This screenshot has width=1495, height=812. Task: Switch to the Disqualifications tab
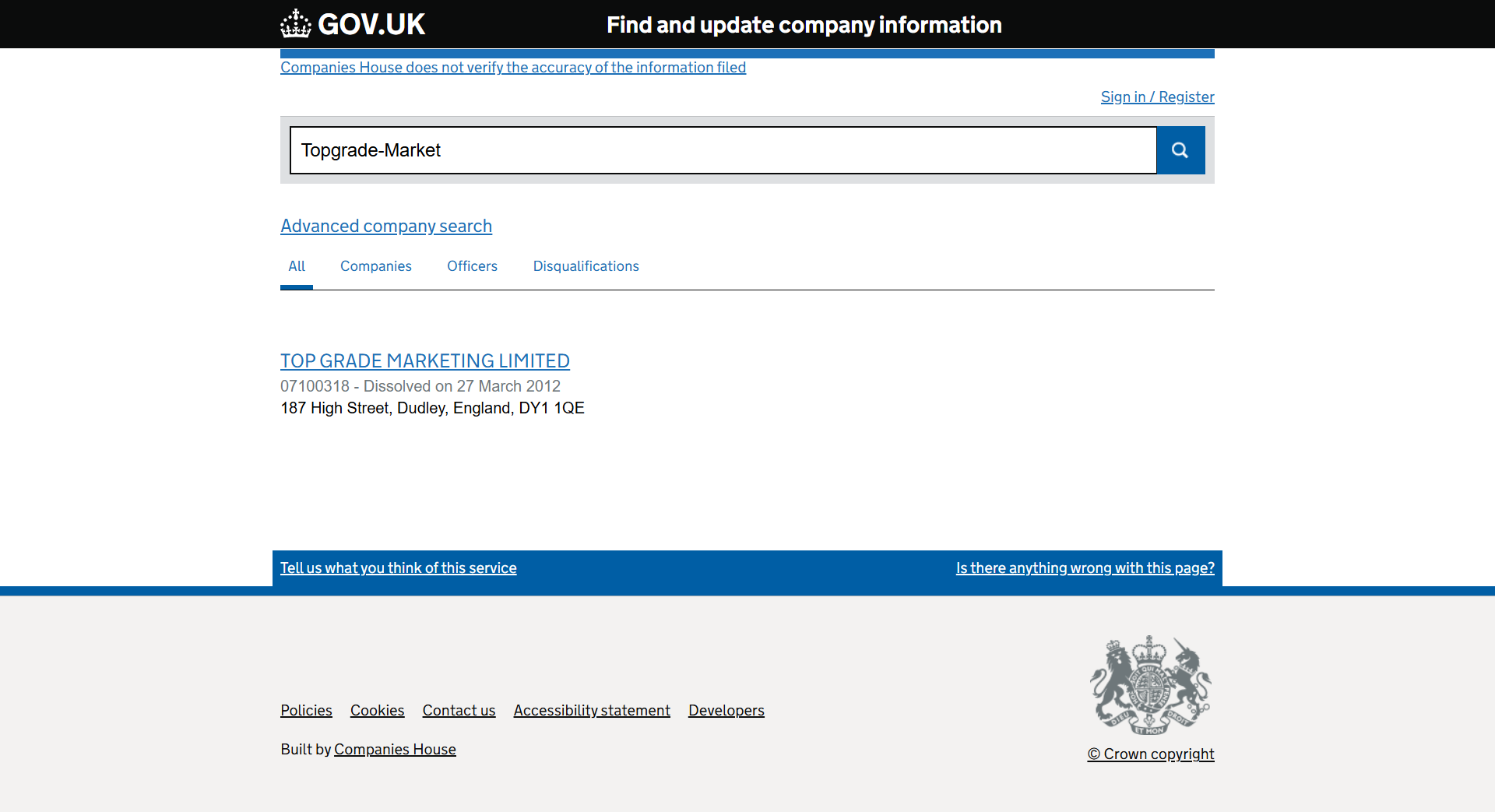[x=586, y=266]
